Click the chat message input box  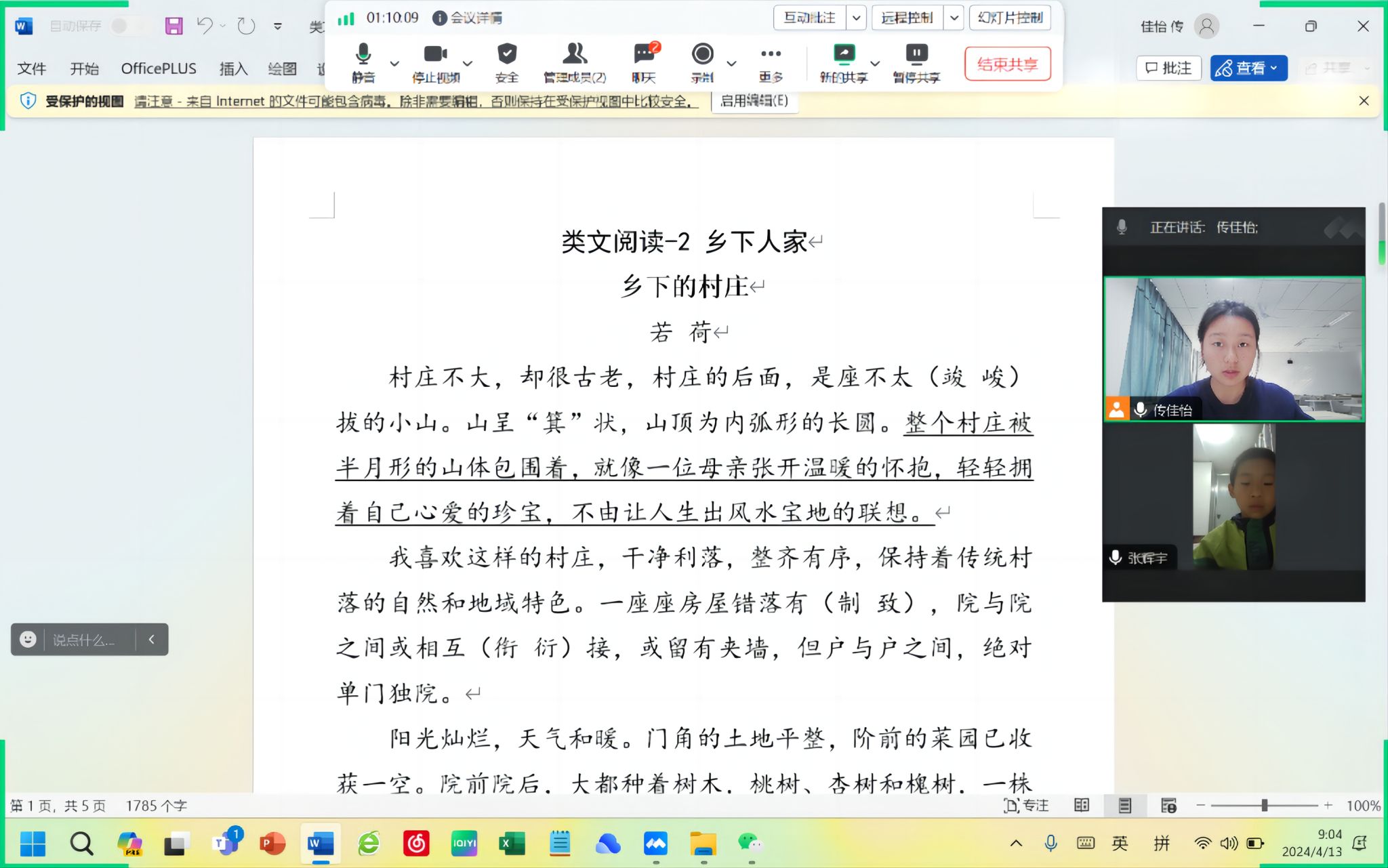(84, 640)
